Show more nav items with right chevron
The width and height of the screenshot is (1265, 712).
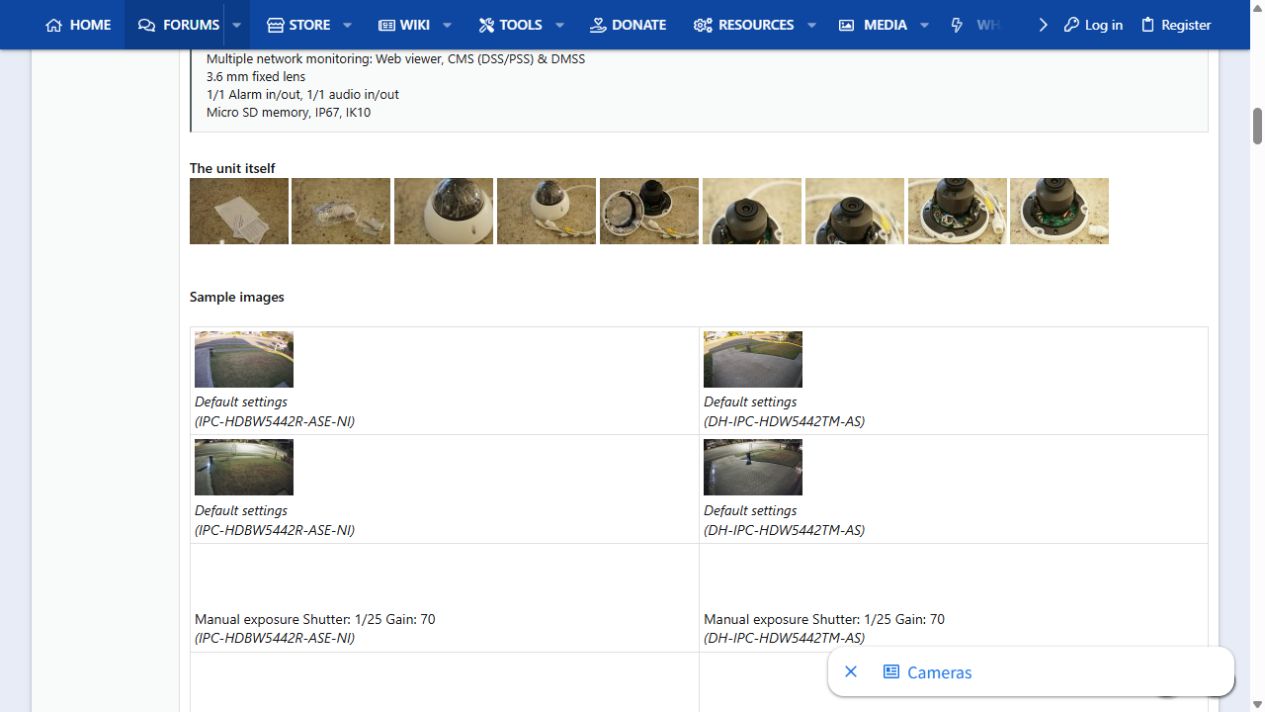[x=1043, y=25]
